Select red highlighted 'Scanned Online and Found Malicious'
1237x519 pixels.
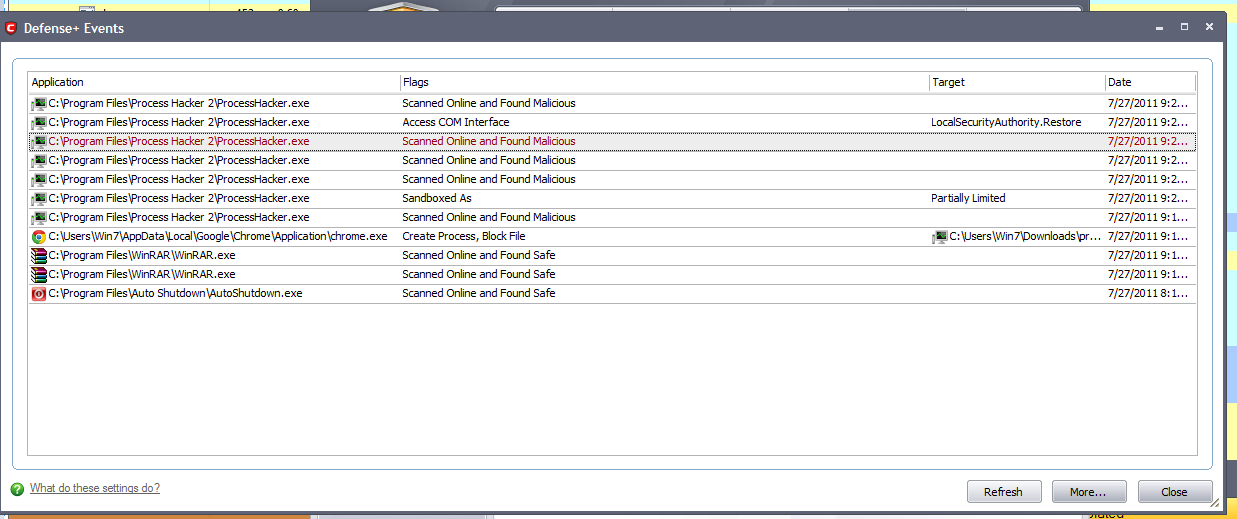point(489,141)
